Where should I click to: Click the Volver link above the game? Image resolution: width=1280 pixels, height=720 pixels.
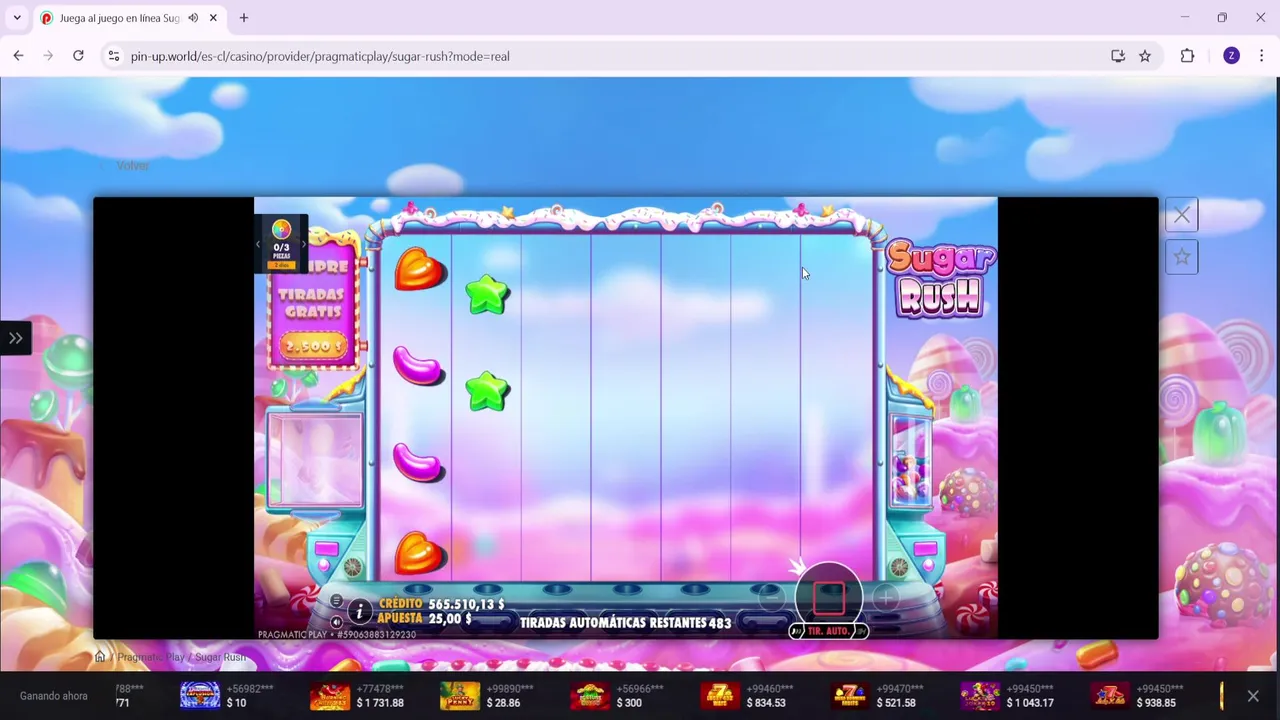(132, 166)
